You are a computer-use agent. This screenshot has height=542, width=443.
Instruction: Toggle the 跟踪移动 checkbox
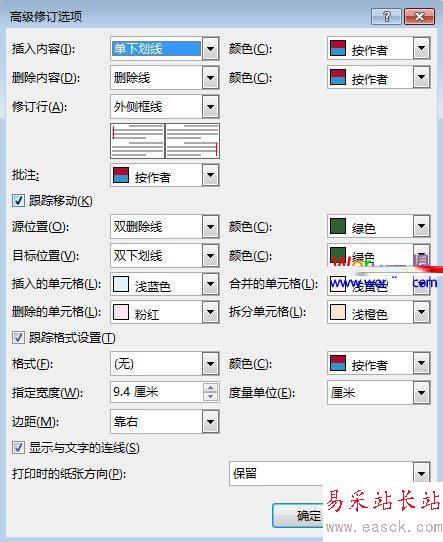click(18, 201)
